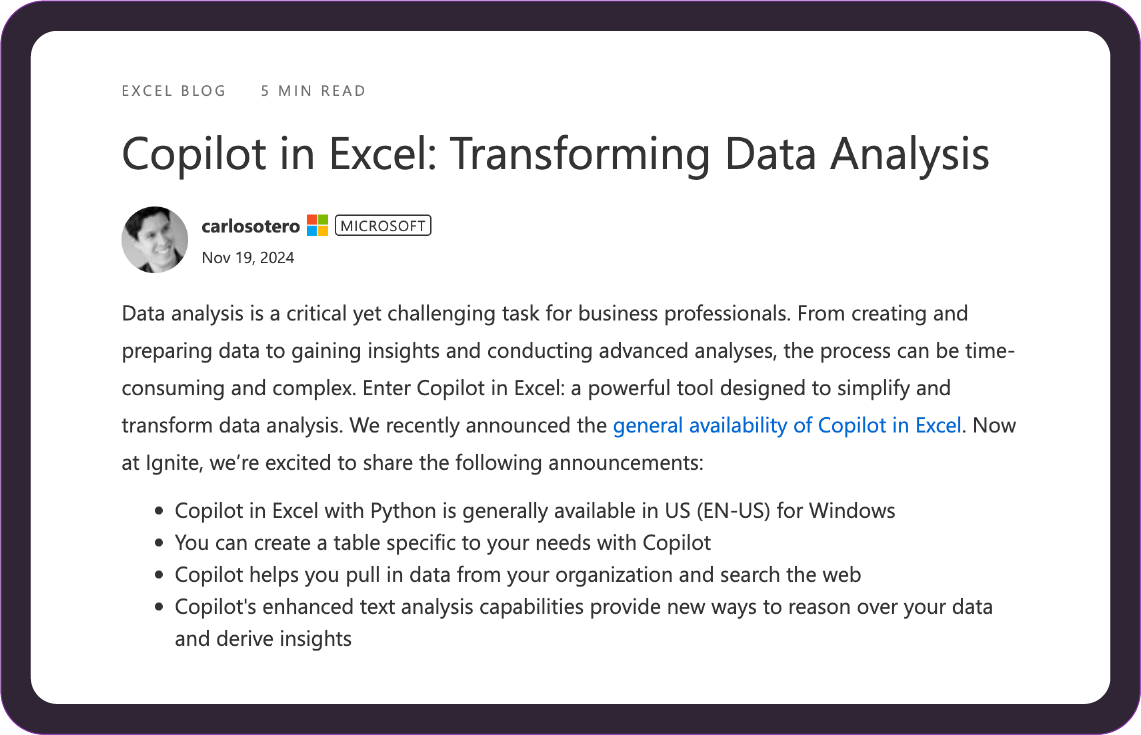The width and height of the screenshot is (1141, 735).
Task: Click the Nov 19, 2024 publish date
Action: click(247, 258)
